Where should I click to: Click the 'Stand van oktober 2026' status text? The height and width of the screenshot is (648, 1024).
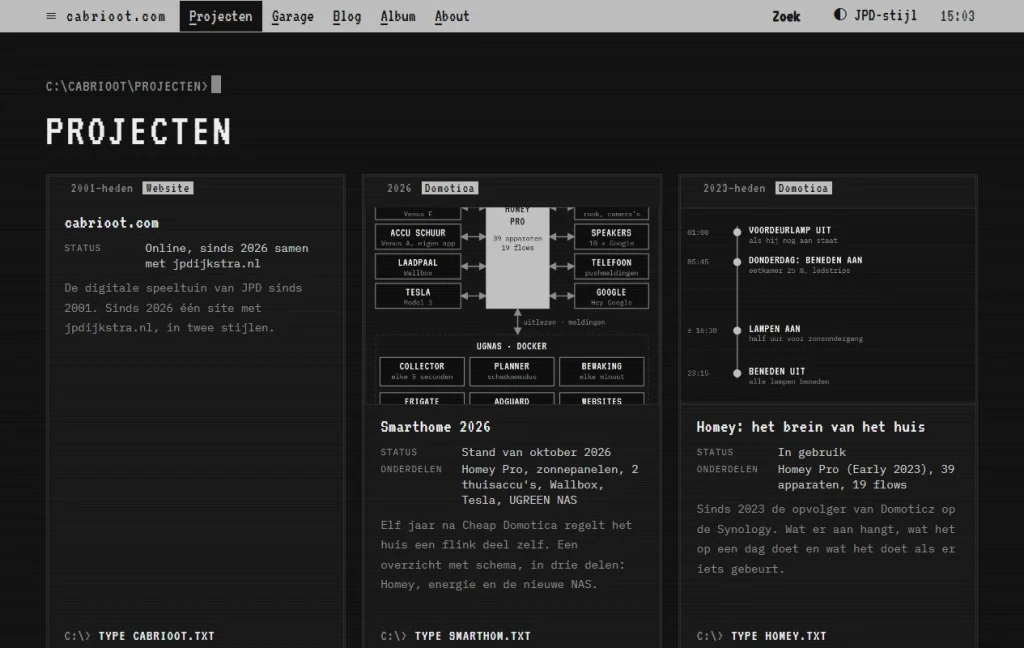[x=536, y=452]
